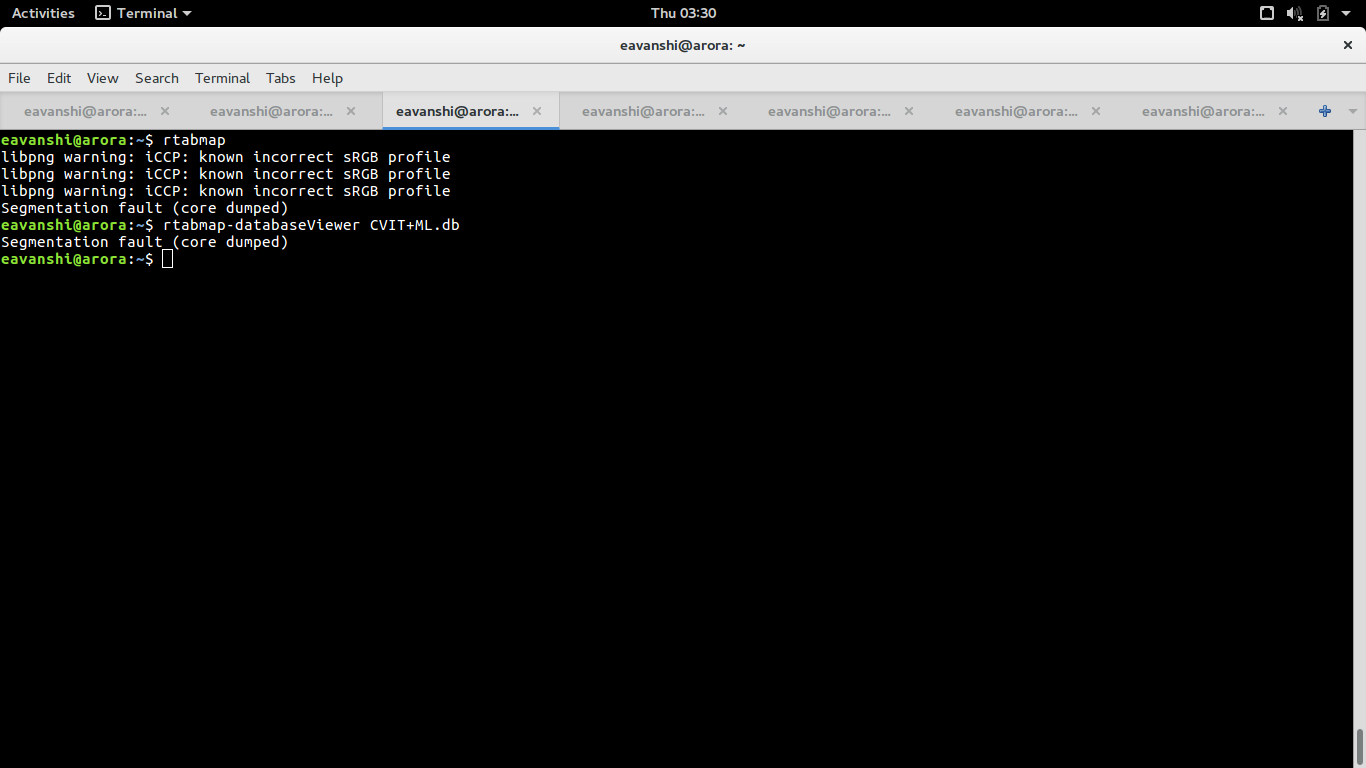Open the Help menu
Screen dimensions: 1366x768
(327, 78)
